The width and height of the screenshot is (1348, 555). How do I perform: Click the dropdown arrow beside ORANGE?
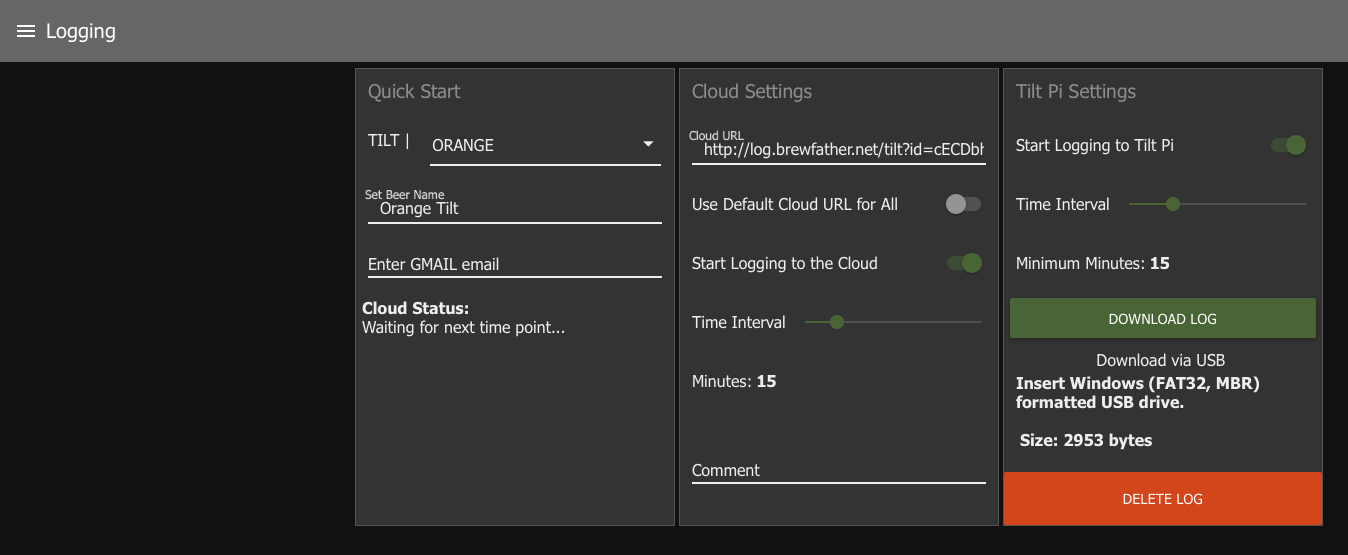pos(648,145)
